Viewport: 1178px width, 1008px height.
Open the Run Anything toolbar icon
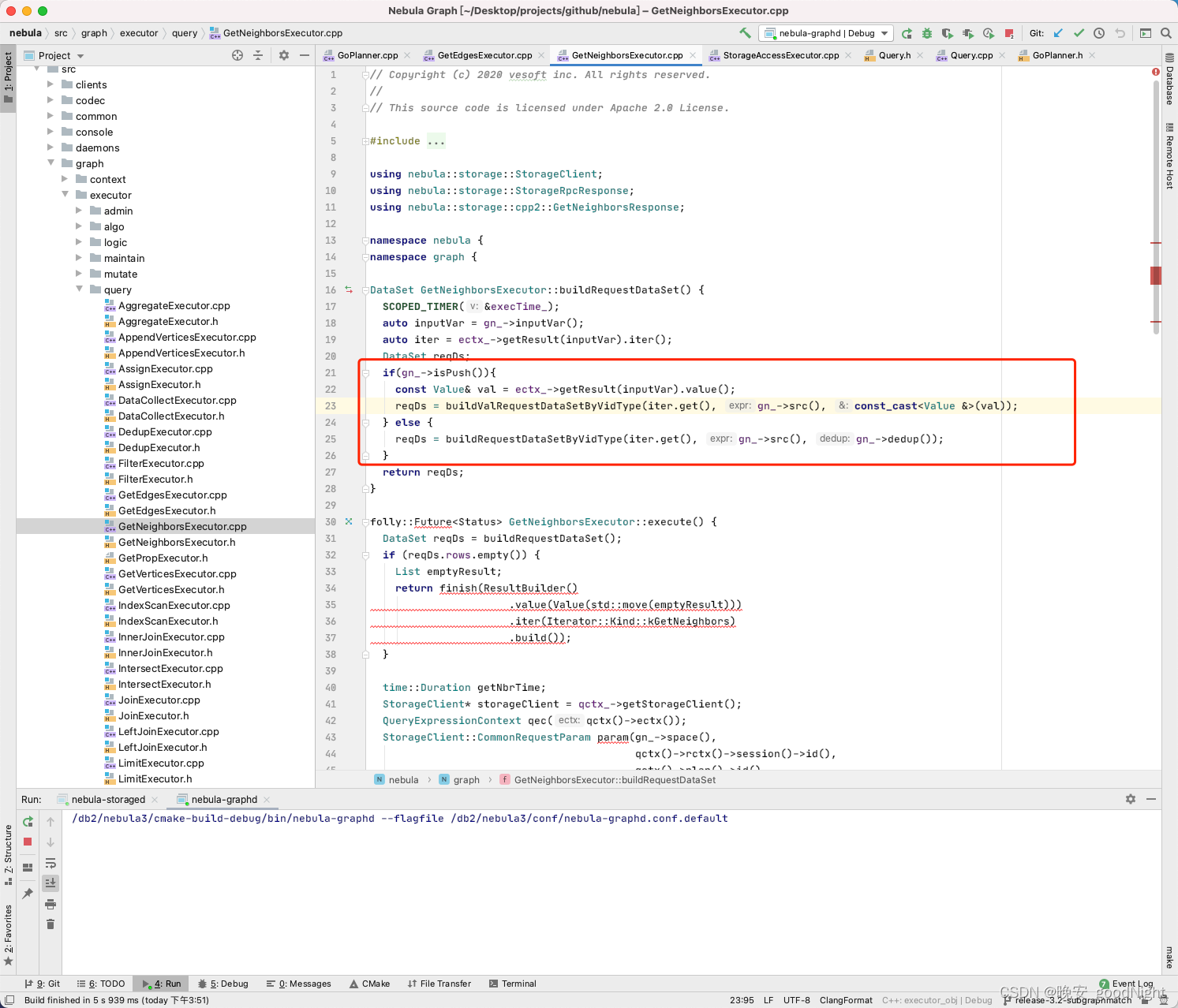pyautogui.click(x=1146, y=33)
